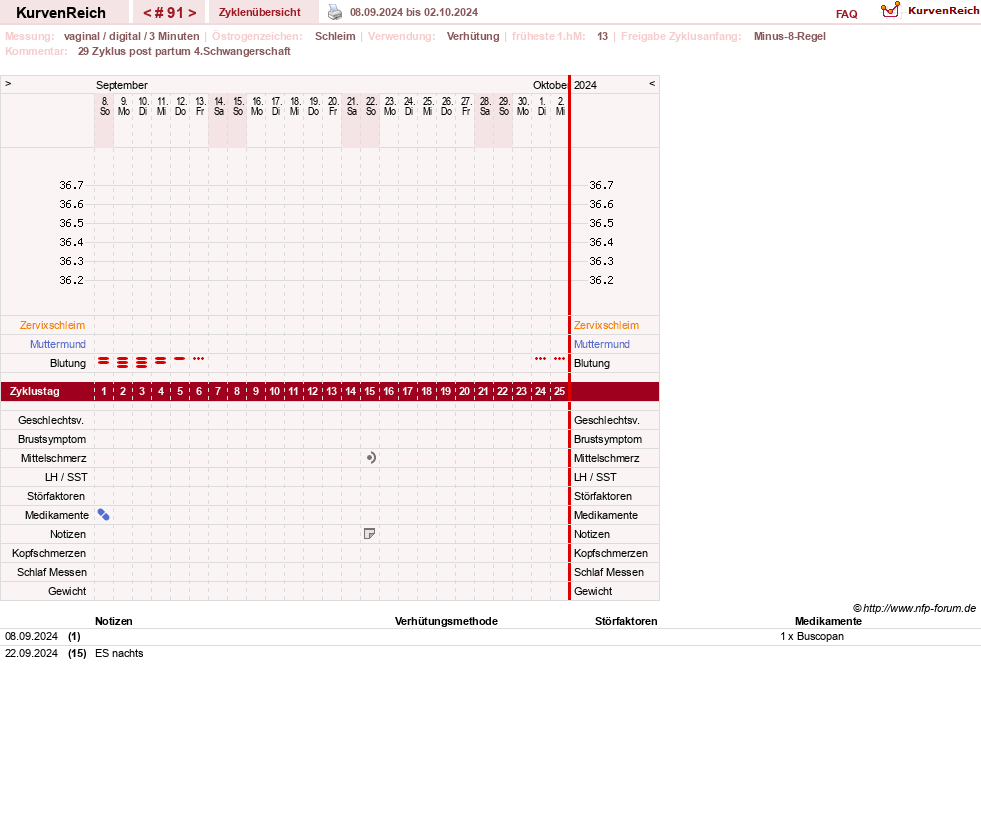
Task: Click the left Gewicht row label
Action: [x=67, y=591]
